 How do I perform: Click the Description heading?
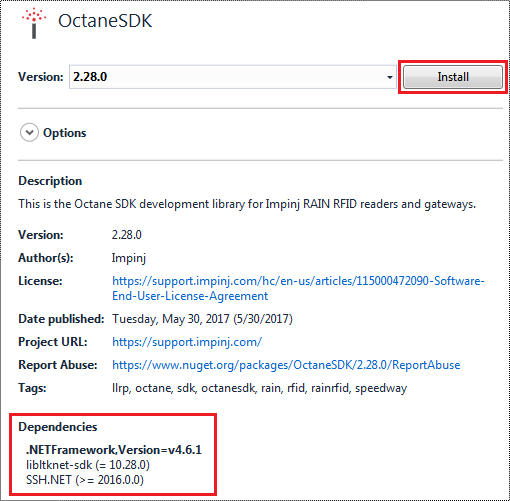tap(50, 181)
